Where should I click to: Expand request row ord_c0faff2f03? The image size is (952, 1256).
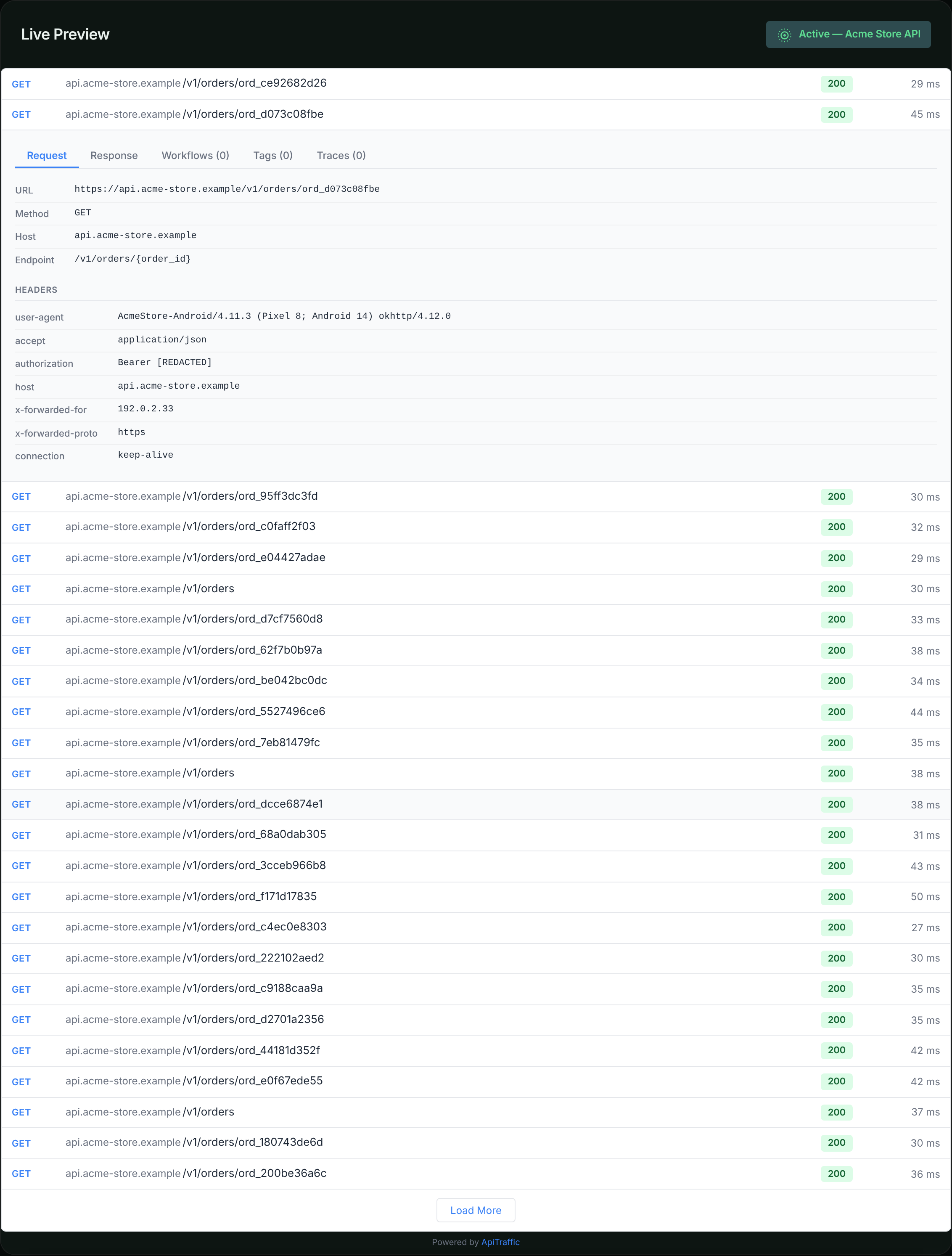476,527
